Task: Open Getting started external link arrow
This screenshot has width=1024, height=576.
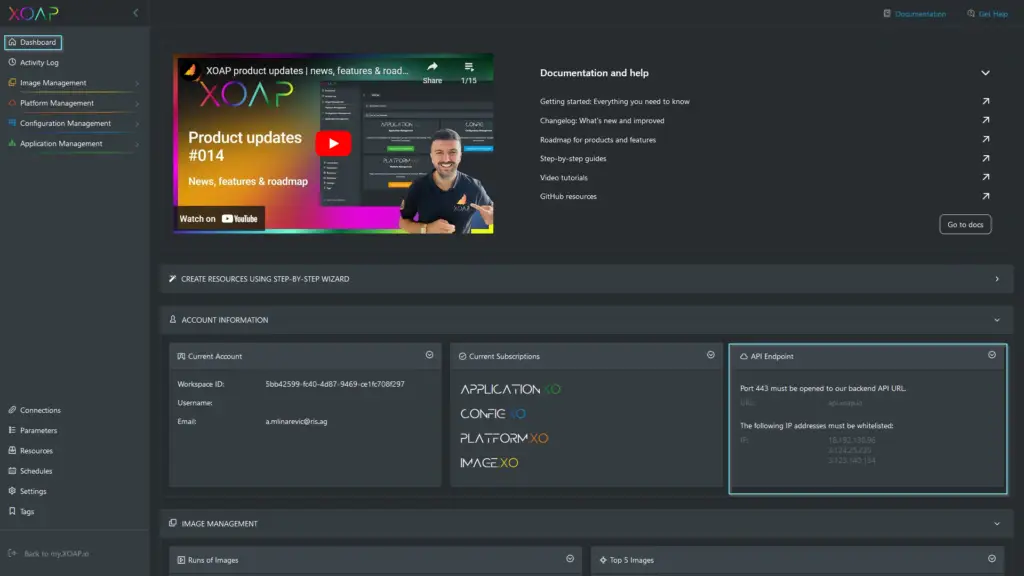Action: click(x=985, y=101)
